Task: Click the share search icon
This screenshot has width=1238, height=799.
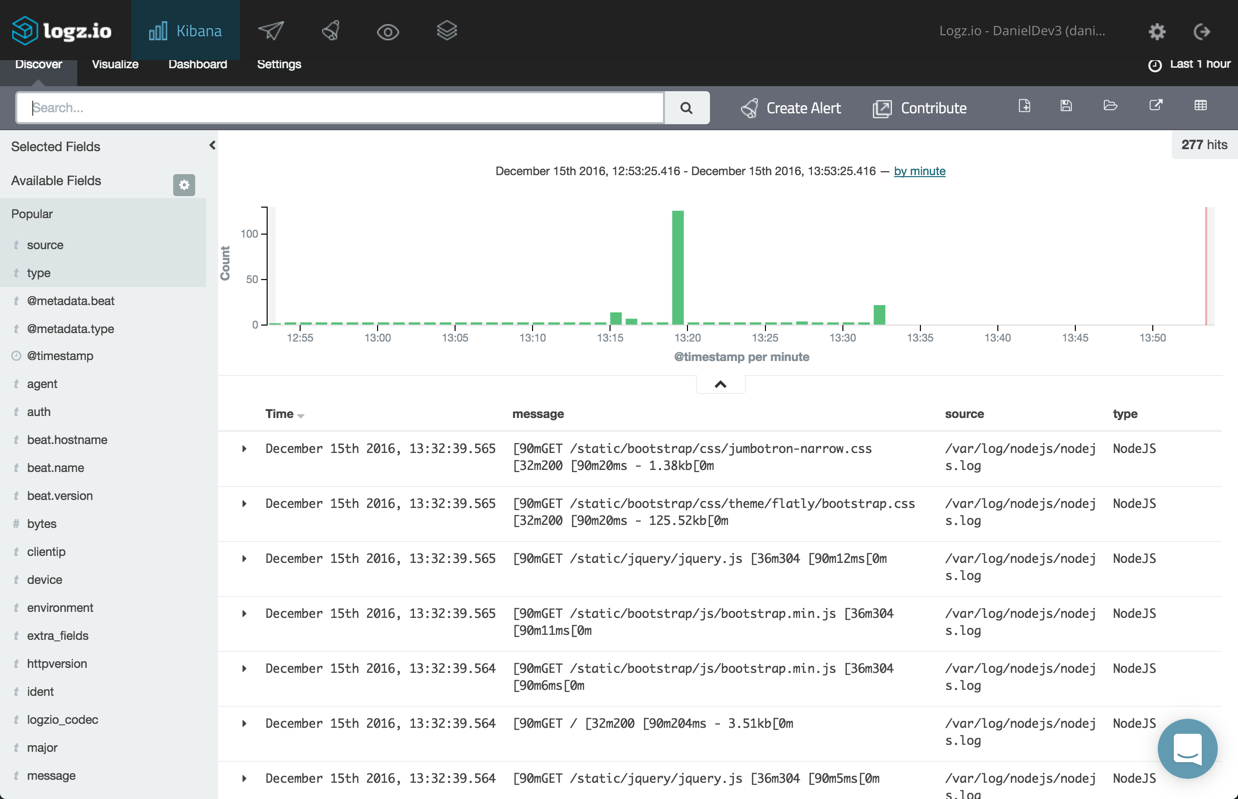Action: coord(1155,106)
